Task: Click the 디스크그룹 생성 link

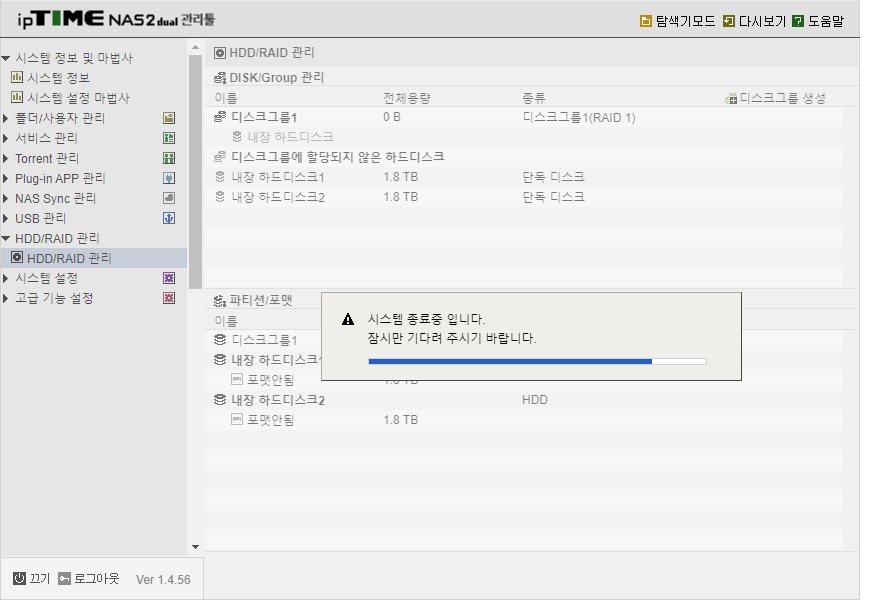Action: pos(783,98)
